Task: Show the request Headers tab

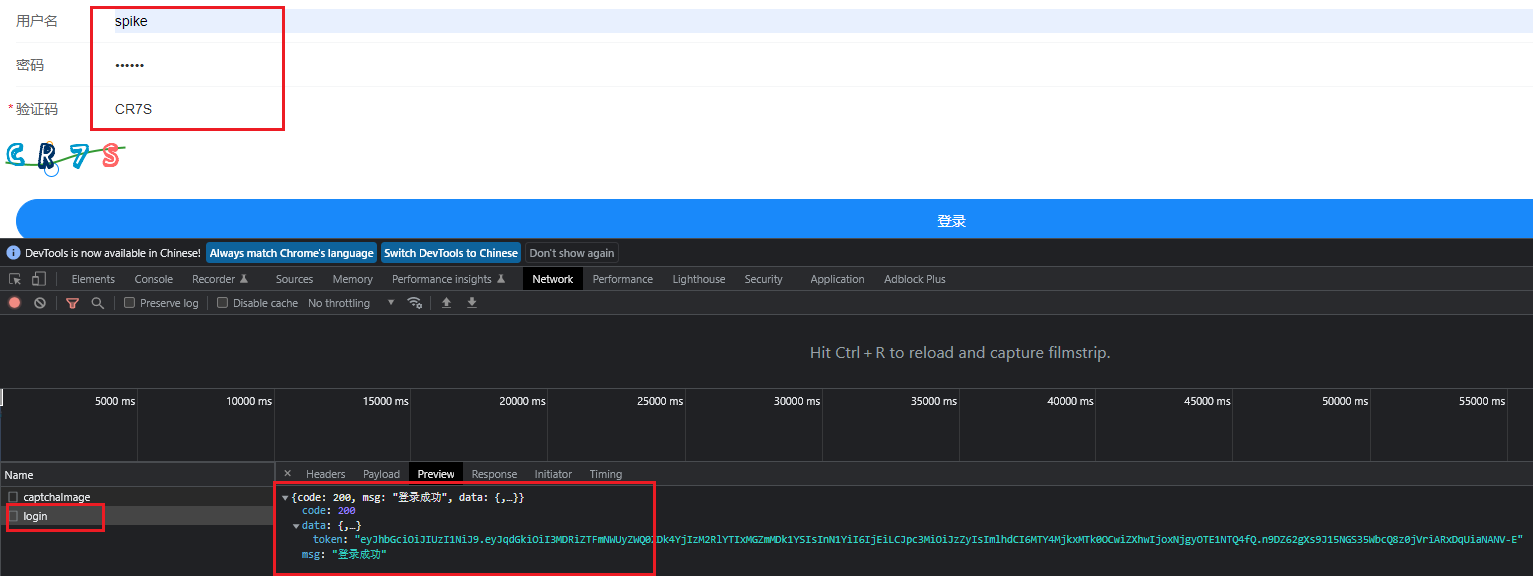Action: coord(326,474)
